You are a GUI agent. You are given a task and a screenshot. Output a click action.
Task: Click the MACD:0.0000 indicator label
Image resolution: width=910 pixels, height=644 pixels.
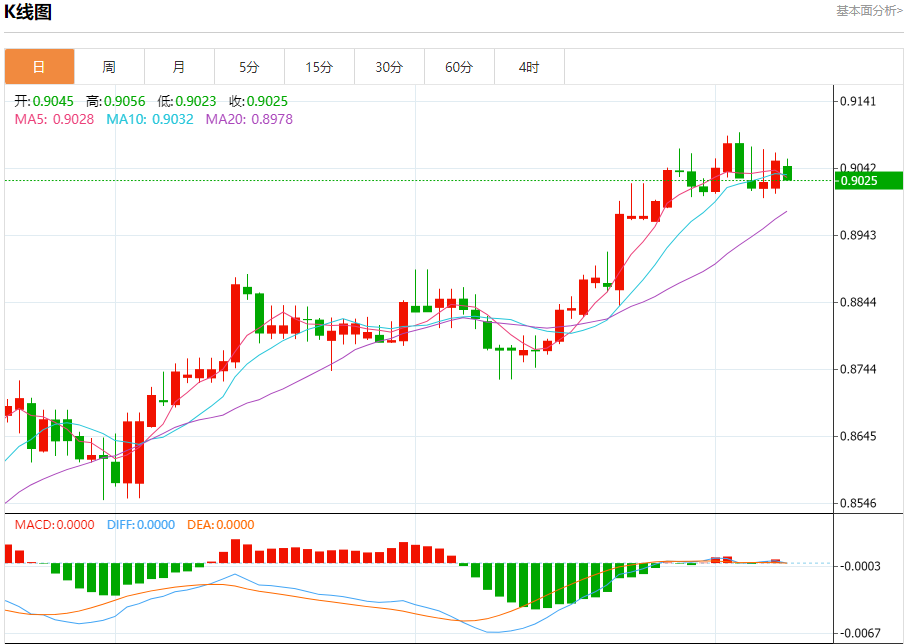coord(55,524)
